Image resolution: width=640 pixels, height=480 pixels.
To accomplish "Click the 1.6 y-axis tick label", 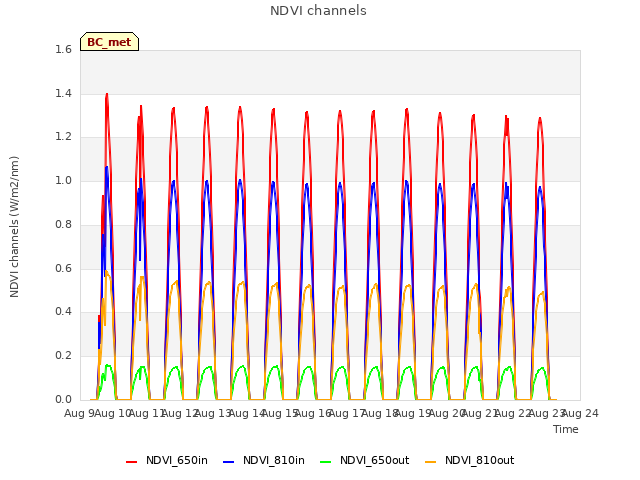I will [x=63, y=50].
